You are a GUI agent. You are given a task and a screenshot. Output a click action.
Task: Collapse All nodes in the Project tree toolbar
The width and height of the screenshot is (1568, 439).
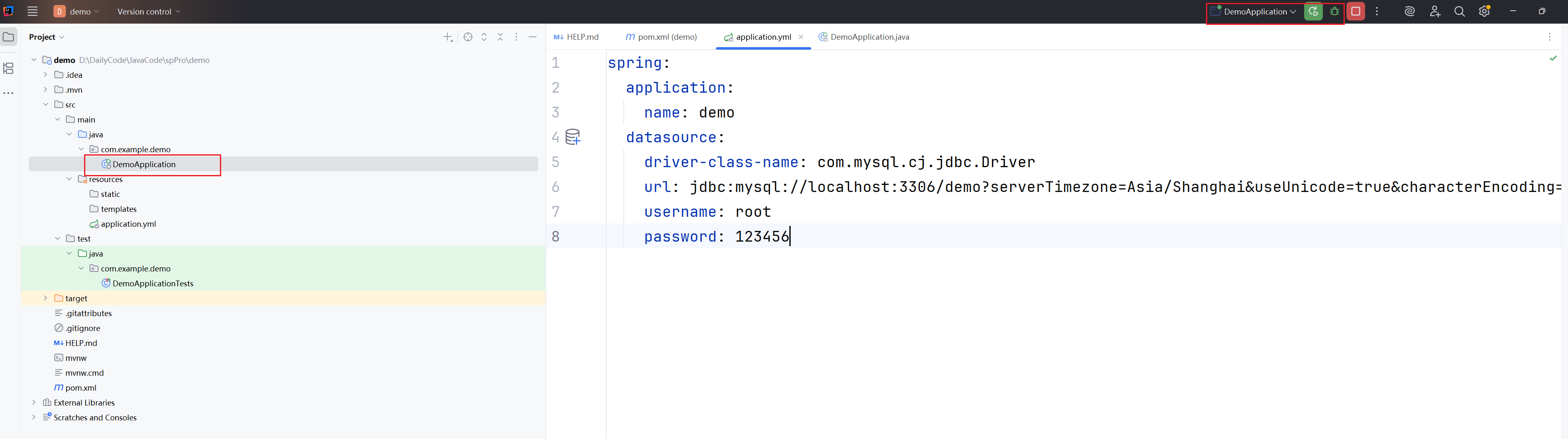click(x=500, y=36)
